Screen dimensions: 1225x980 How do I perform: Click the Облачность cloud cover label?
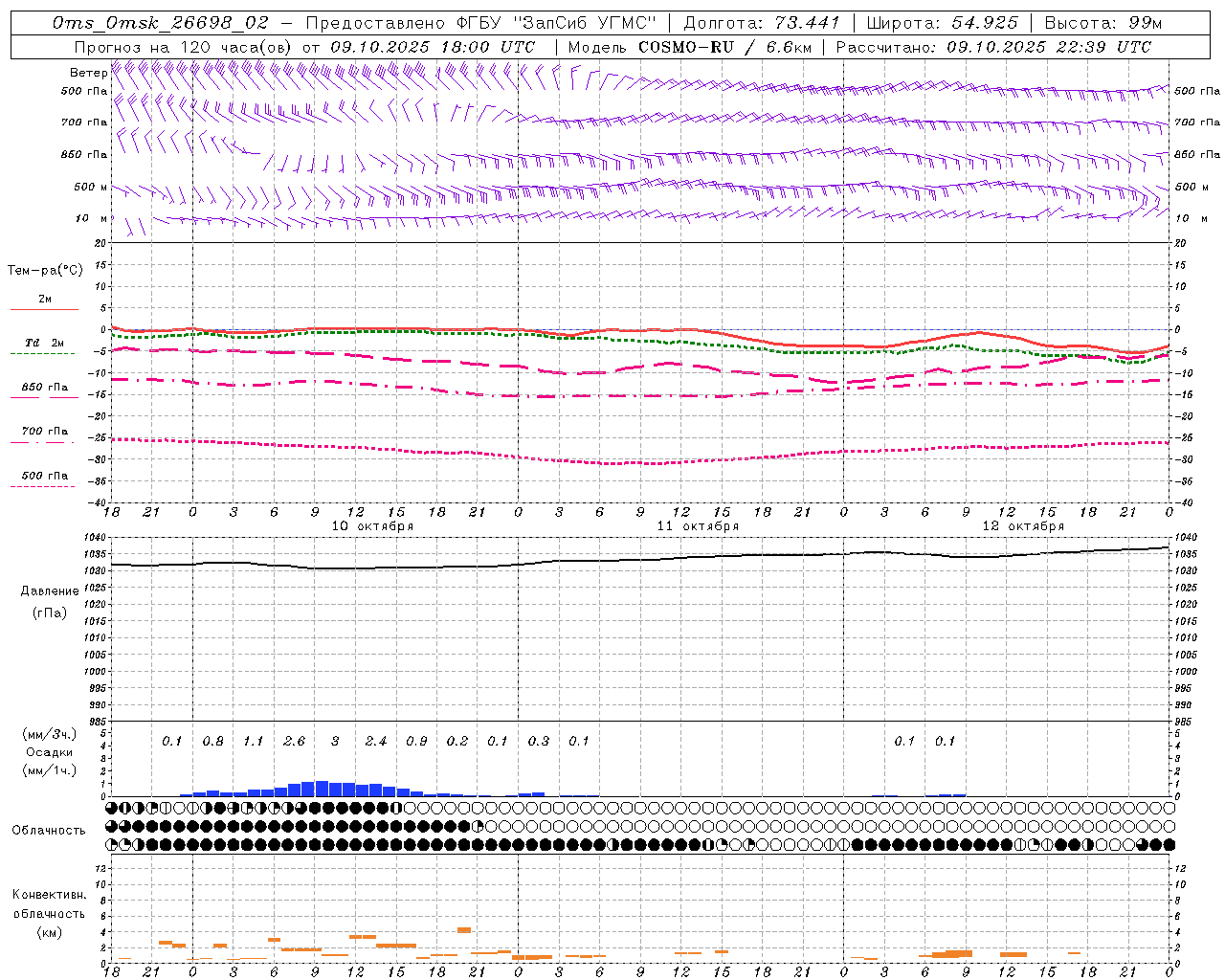49,831
